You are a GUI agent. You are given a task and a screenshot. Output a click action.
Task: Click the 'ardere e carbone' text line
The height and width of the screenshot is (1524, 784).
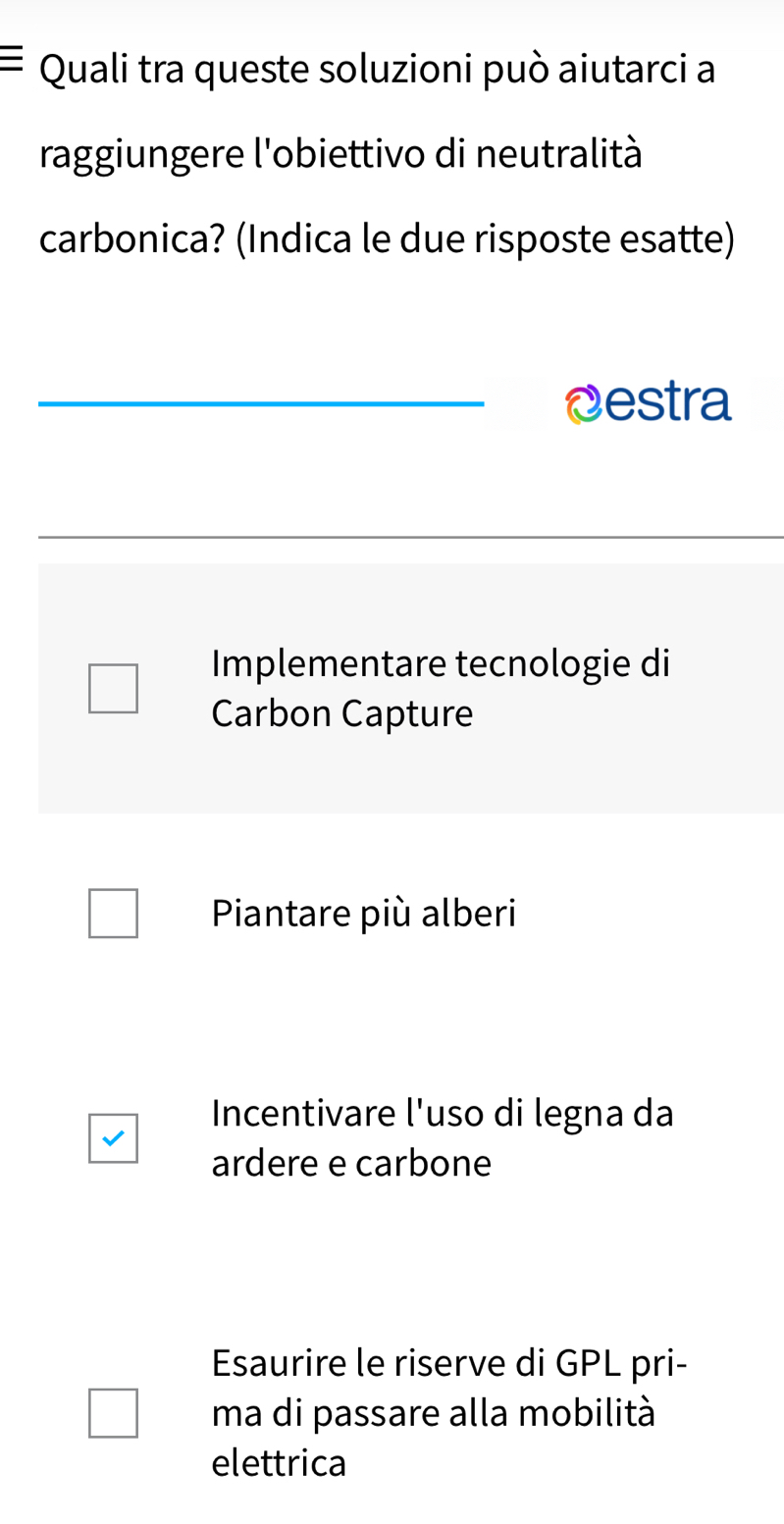tap(350, 1164)
